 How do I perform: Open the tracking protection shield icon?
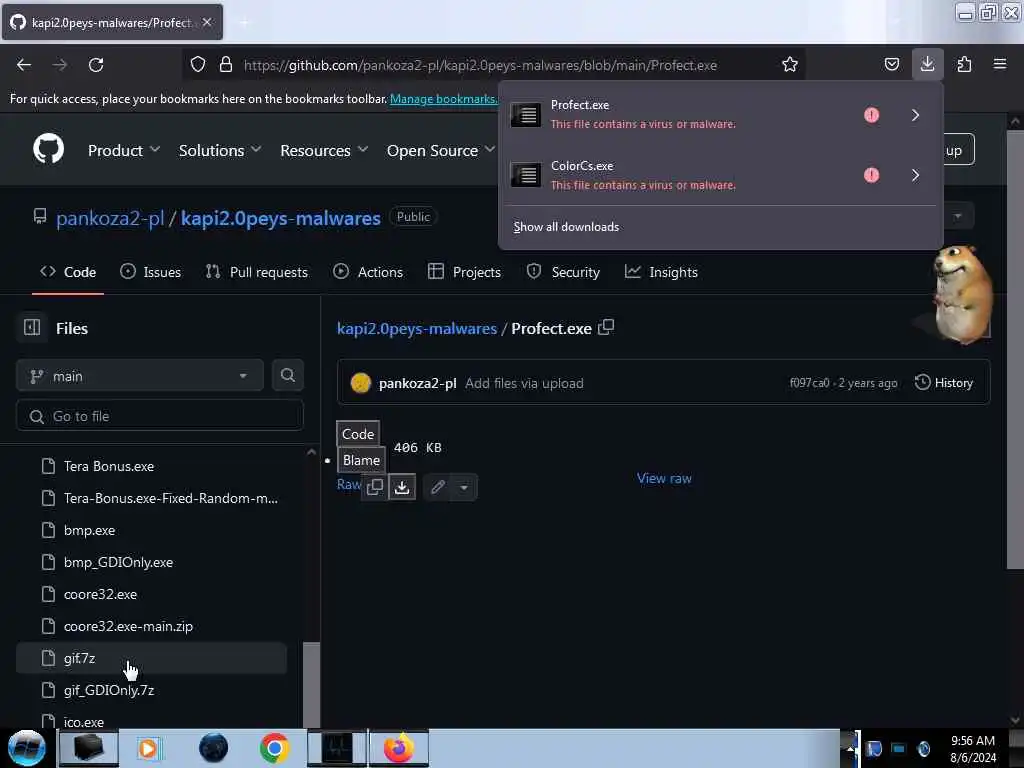(198, 65)
